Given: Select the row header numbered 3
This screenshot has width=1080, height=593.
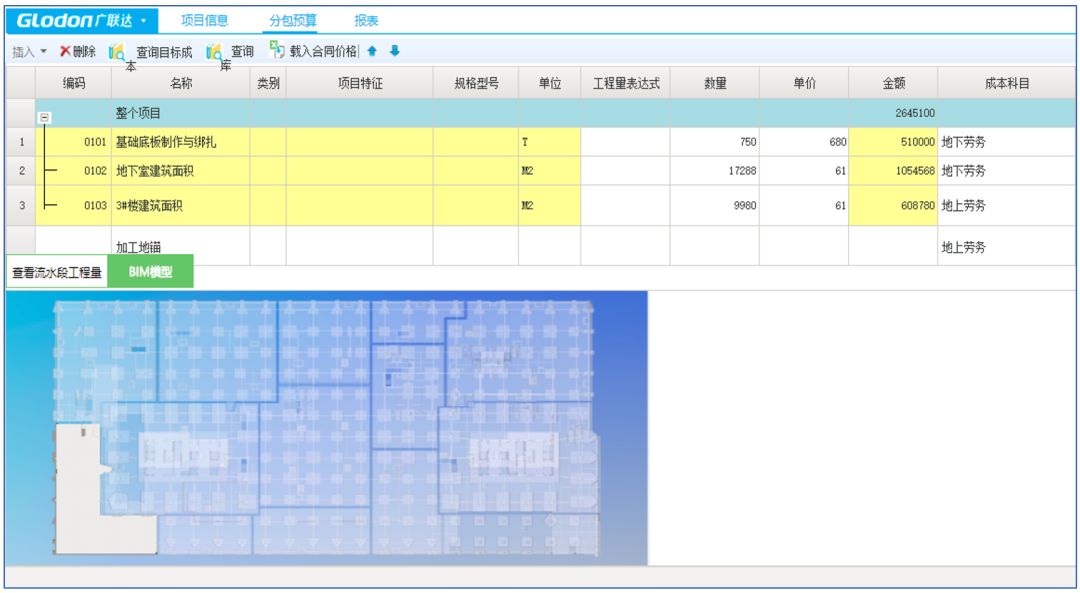Looking at the screenshot, I should [x=21, y=205].
